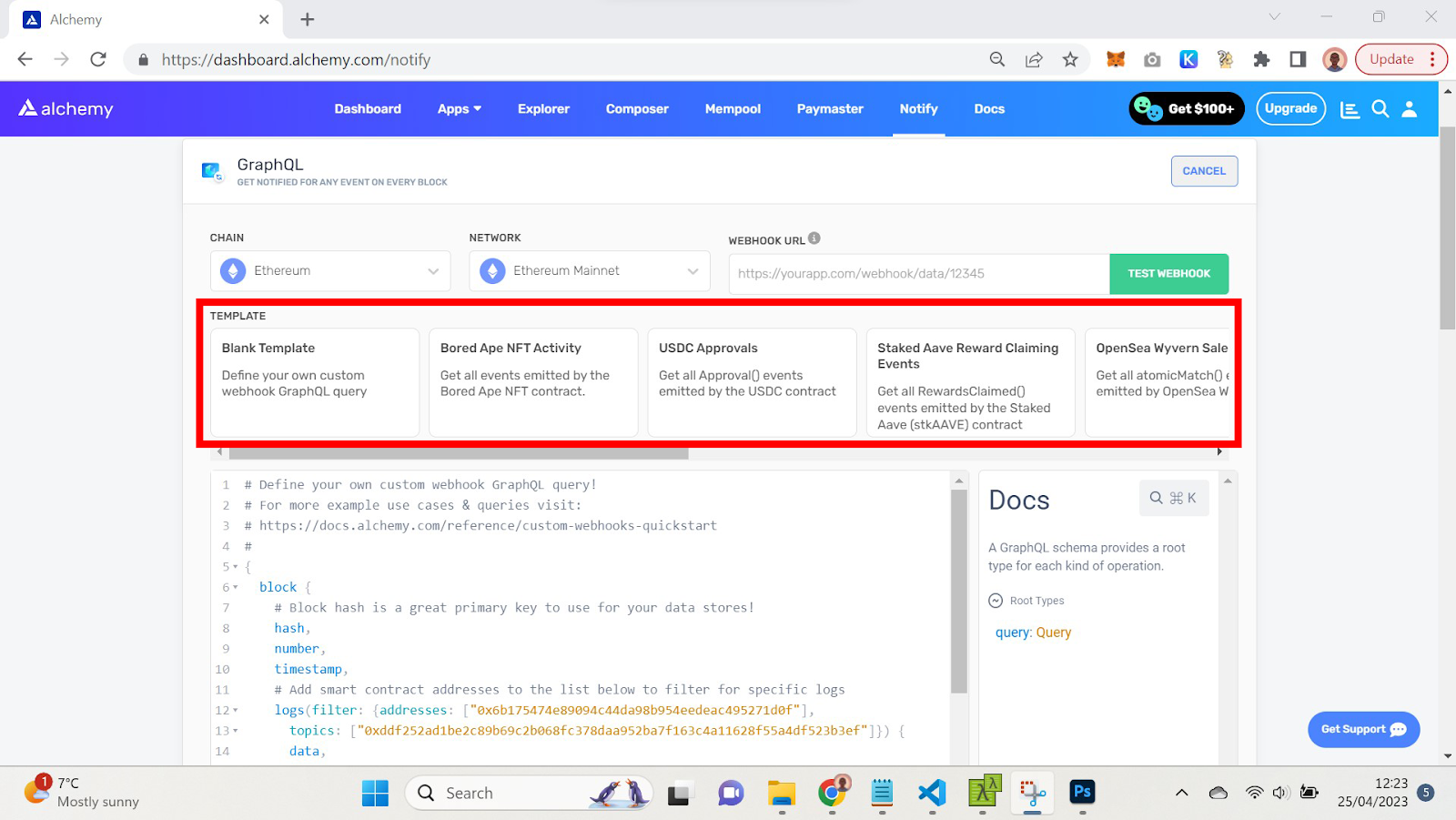
Task: Launch Visual Studio Code from taskbar
Action: [x=932, y=793]
